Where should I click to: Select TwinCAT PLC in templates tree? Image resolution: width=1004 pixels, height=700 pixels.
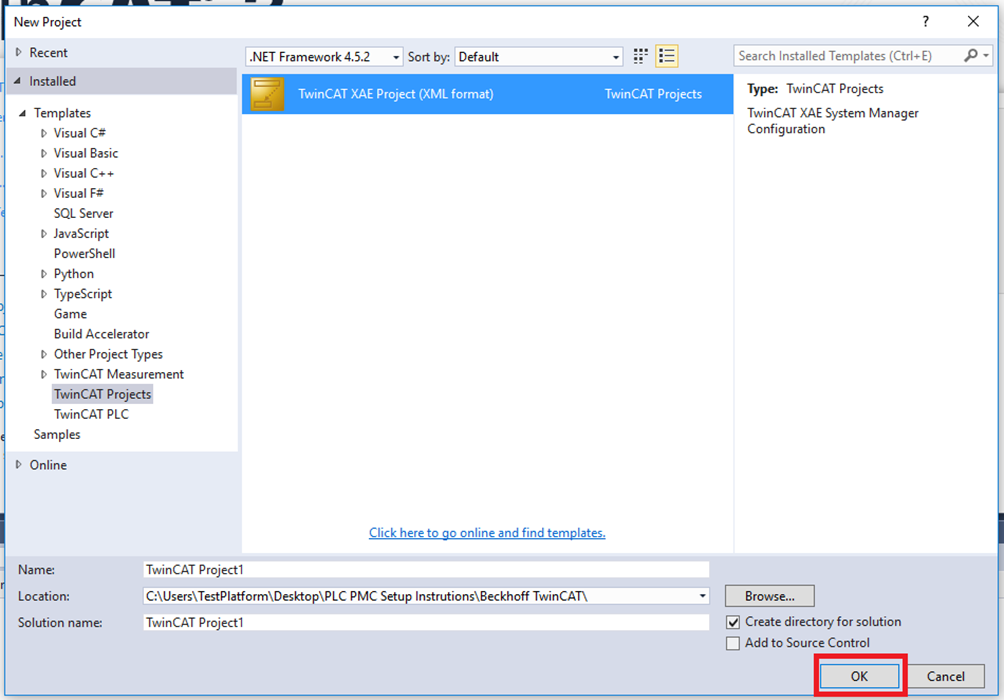[91, 414]
